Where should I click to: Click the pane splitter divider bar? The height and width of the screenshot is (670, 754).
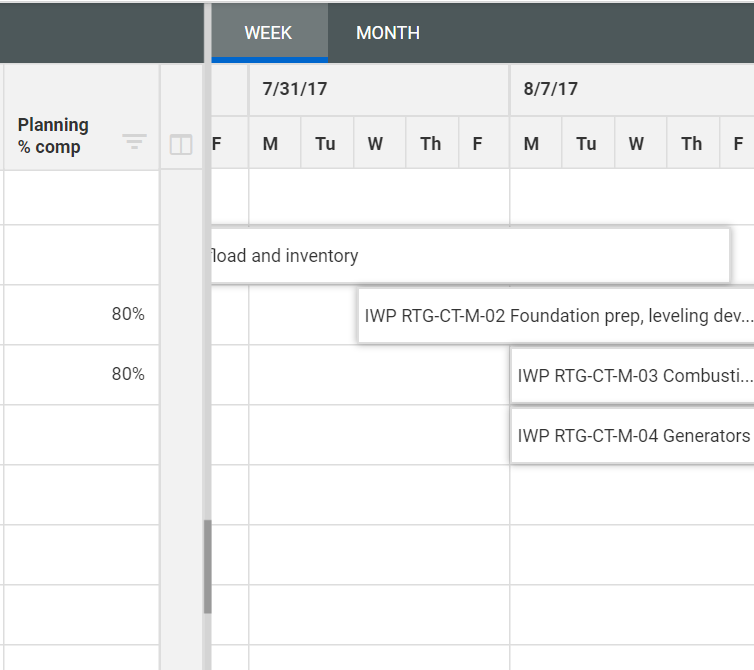tap(207, 300)
